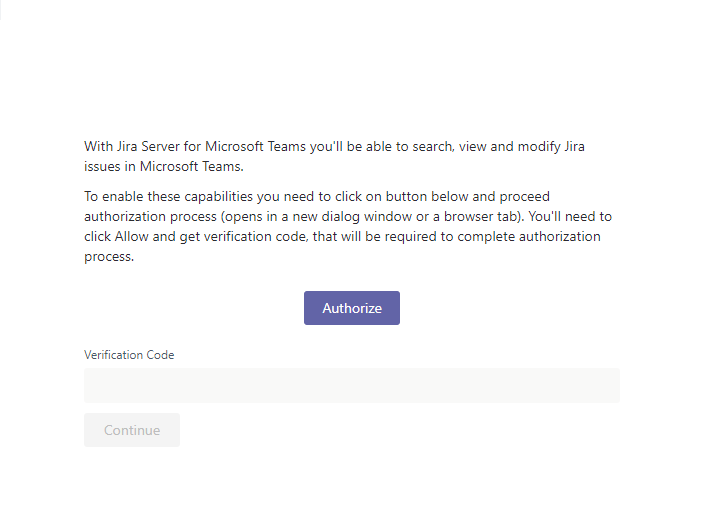Click the left edge of the verification code field
The height and width of the screenshot is (520, 704).
pyautogui.click(x=92, y=385)
